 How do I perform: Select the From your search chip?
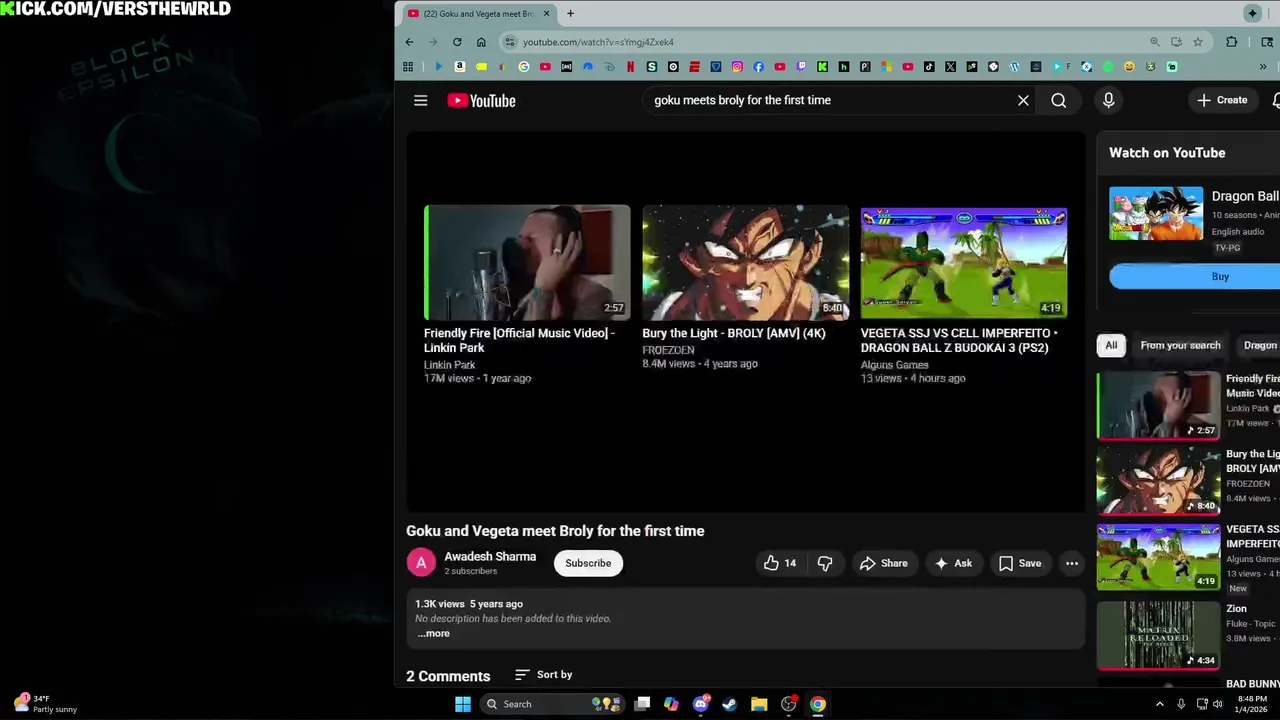tap(1180, 345)
